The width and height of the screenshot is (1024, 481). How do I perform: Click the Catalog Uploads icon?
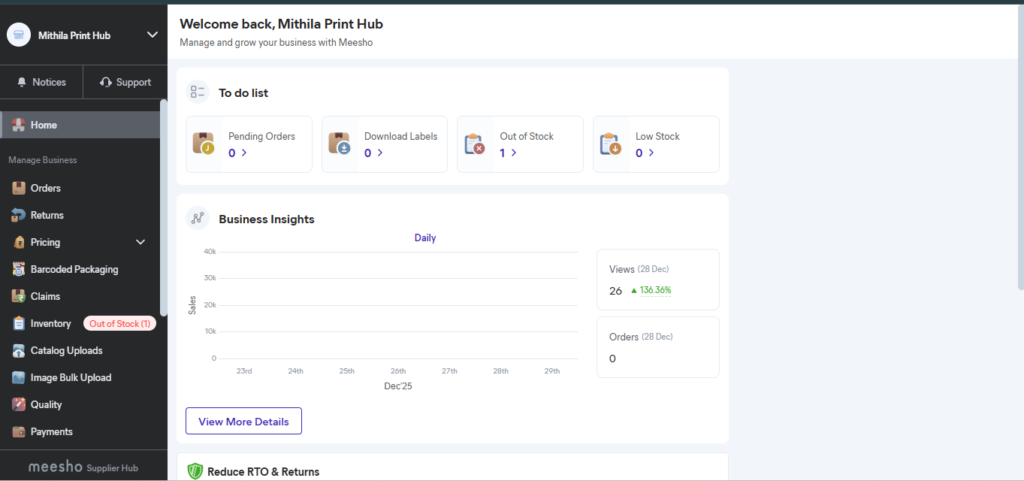18,350
